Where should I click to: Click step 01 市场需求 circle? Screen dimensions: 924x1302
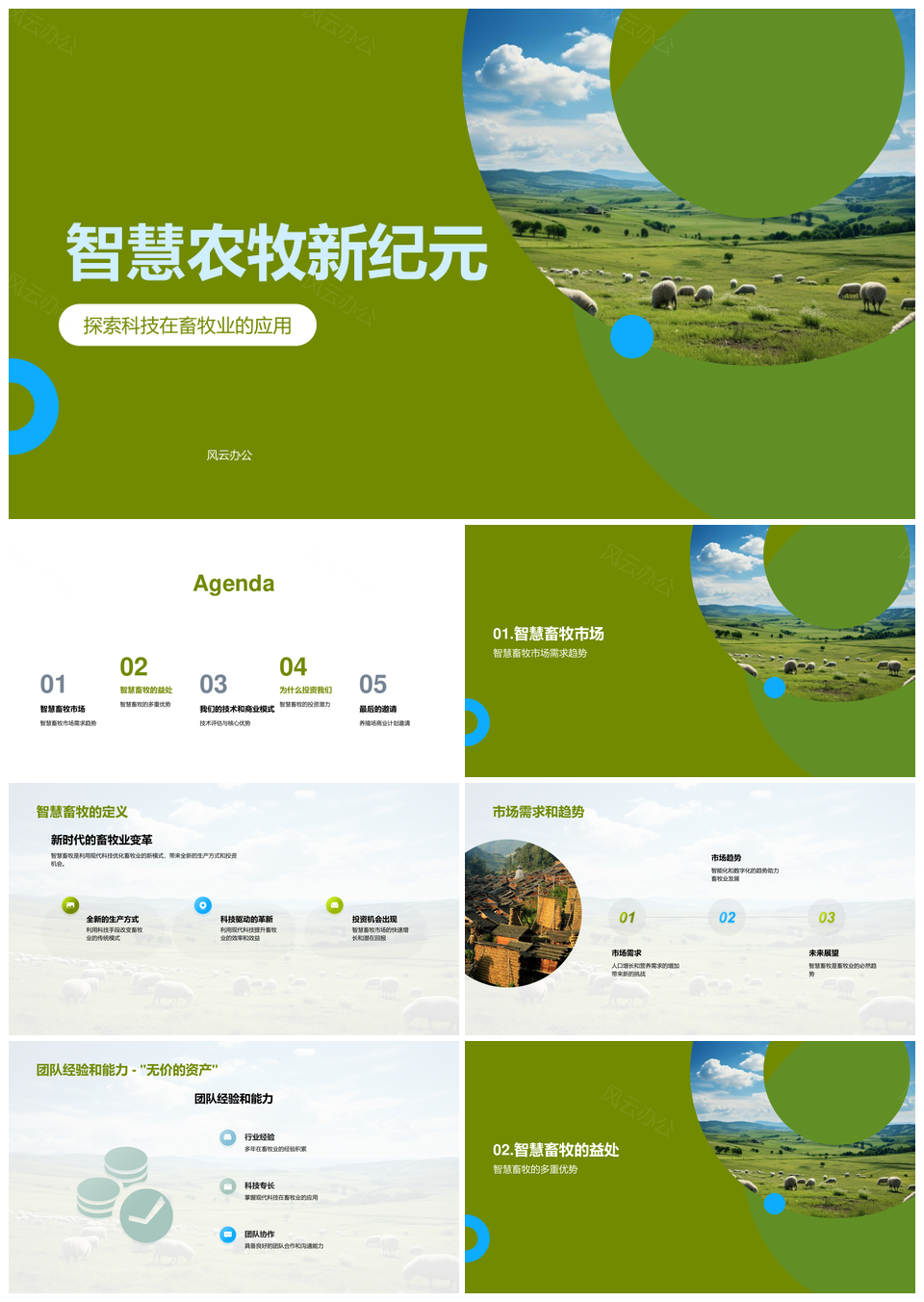[627, 918]
